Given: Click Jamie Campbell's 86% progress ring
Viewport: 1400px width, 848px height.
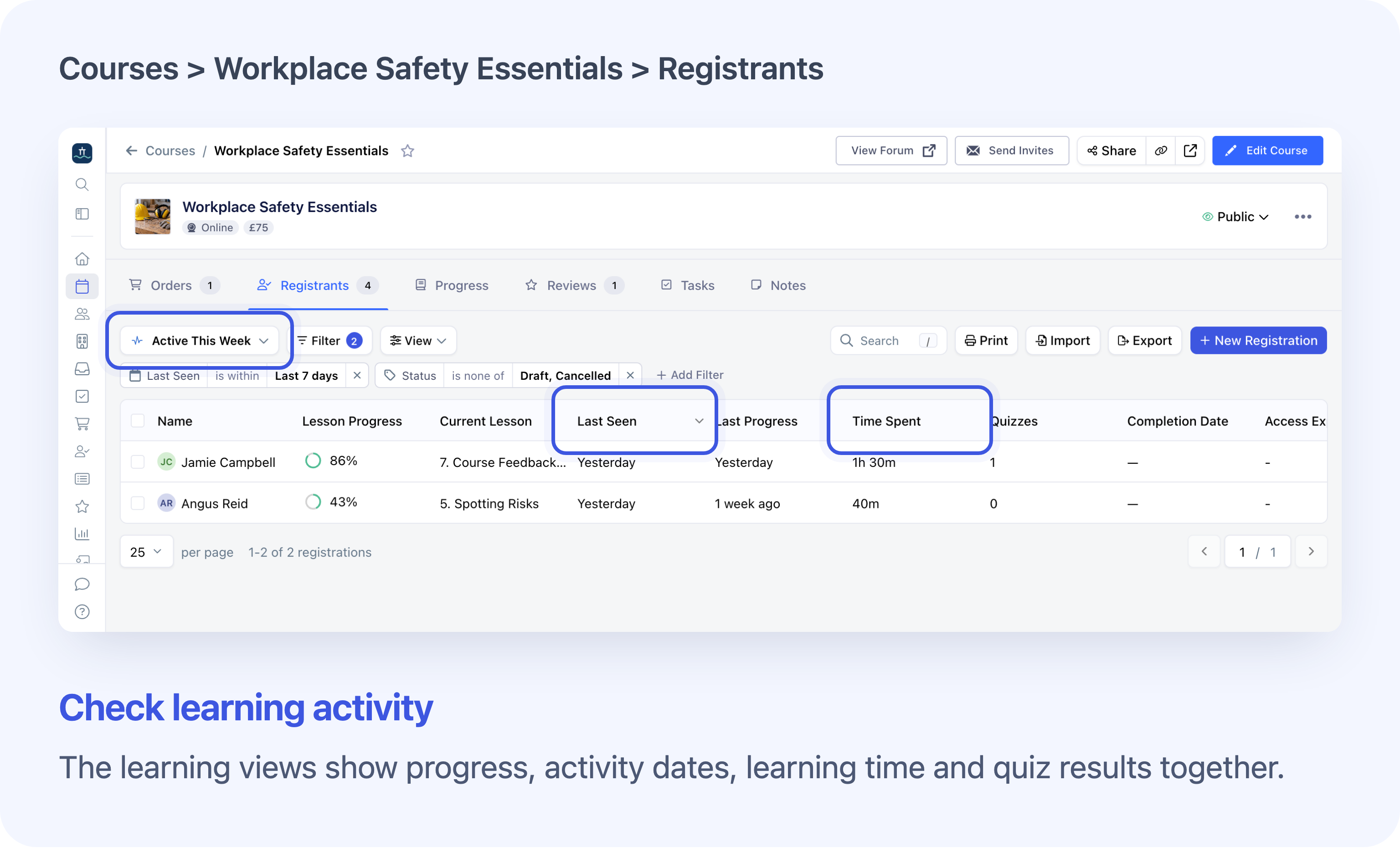Looking at the screenshot, I should [x=313, y=460].
